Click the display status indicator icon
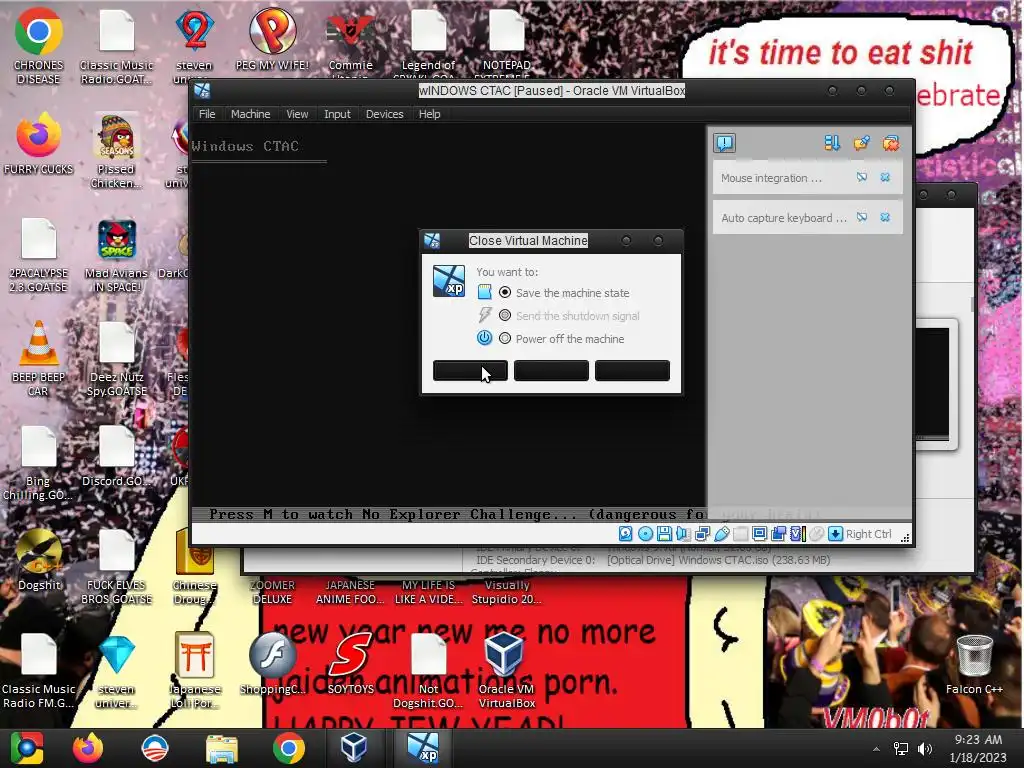Image resolution: width=1024 pixels, height=768 pixels. 760,534
